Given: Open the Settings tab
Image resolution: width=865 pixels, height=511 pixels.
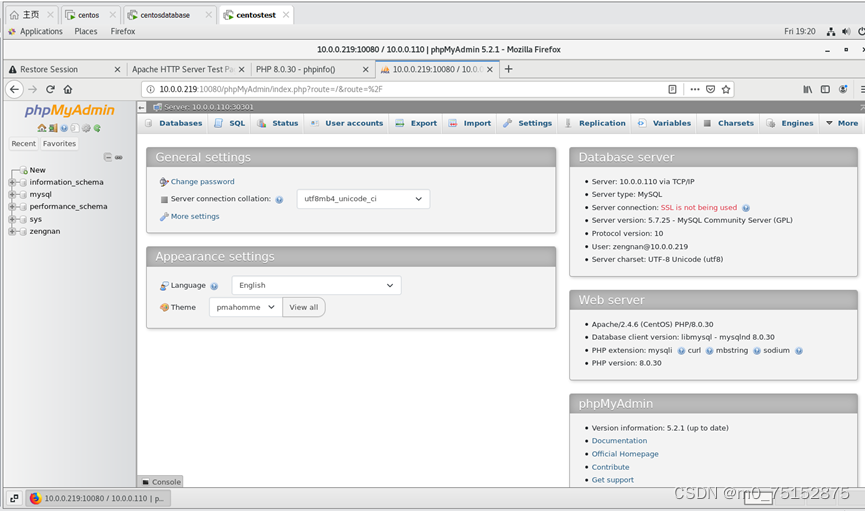Looking at the screenshot, I should click(527, 123).
